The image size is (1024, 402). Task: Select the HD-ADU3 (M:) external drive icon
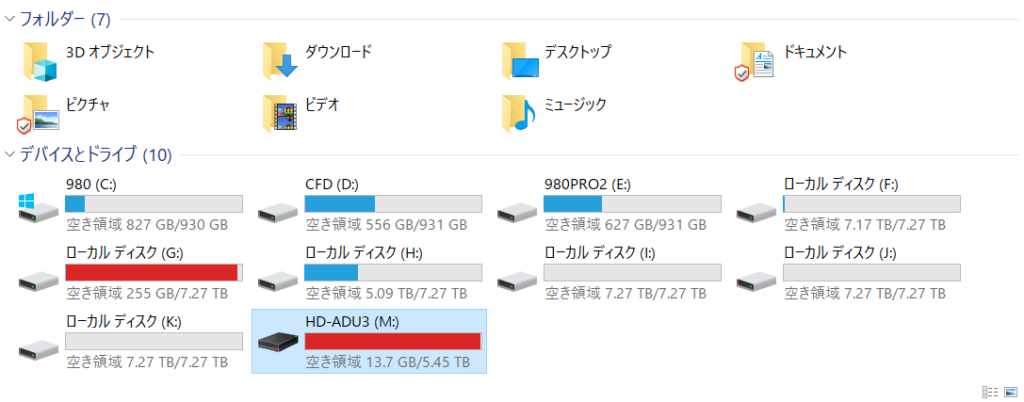(x=278, y=341)
